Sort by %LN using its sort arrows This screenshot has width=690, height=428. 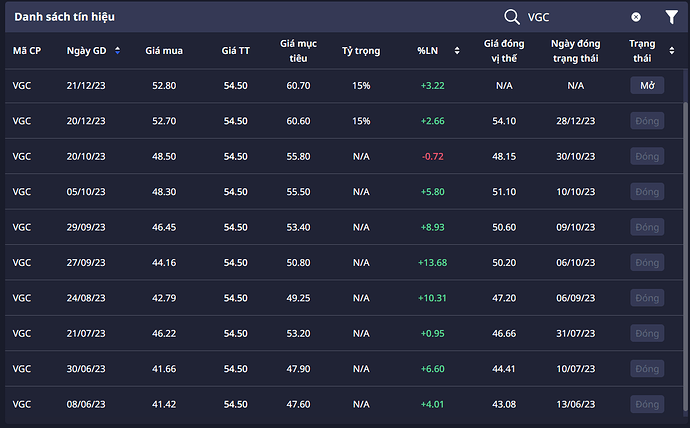457,51
